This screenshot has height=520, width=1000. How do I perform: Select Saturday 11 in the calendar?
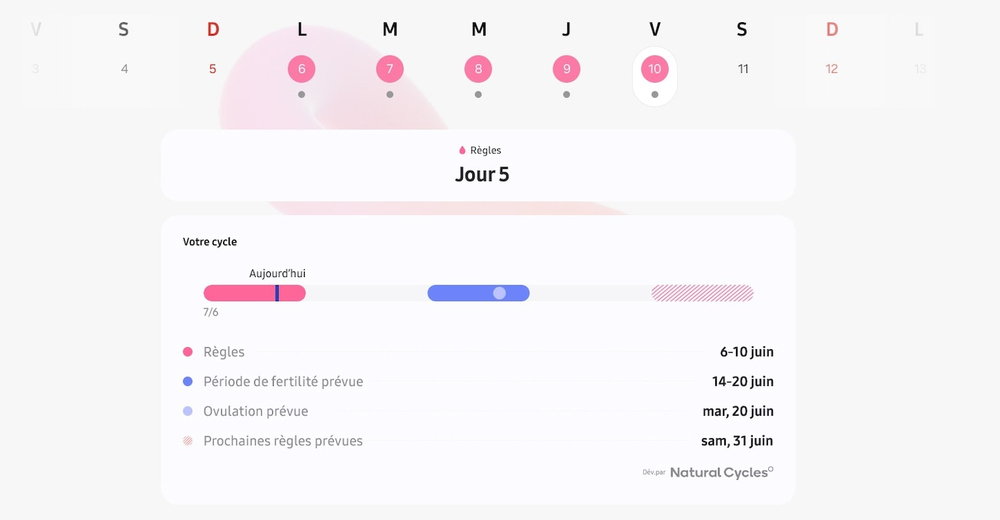(743, 69)
